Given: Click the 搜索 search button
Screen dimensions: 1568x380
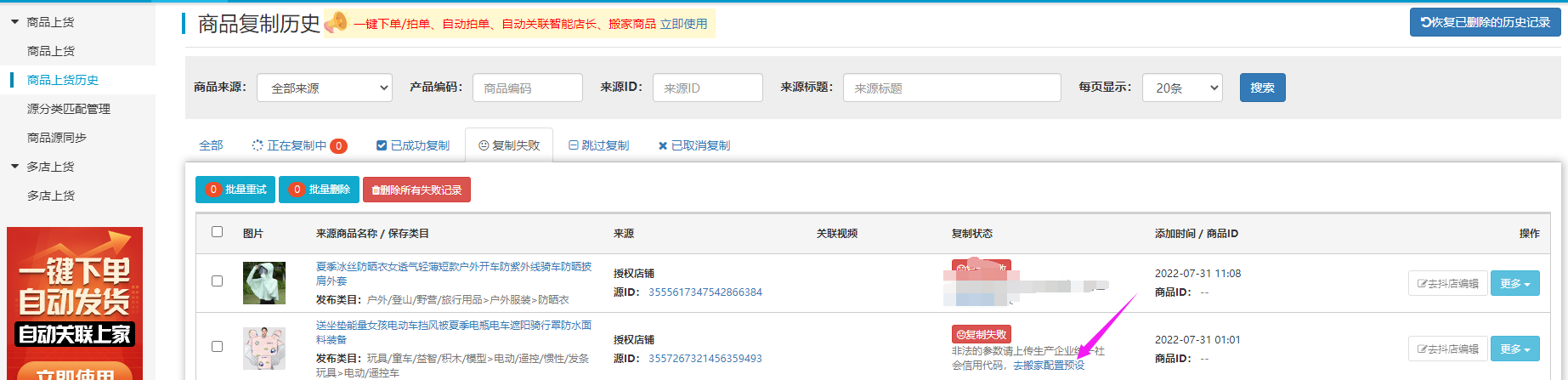Looking at the screenshot, I should tap(1262, 88).
